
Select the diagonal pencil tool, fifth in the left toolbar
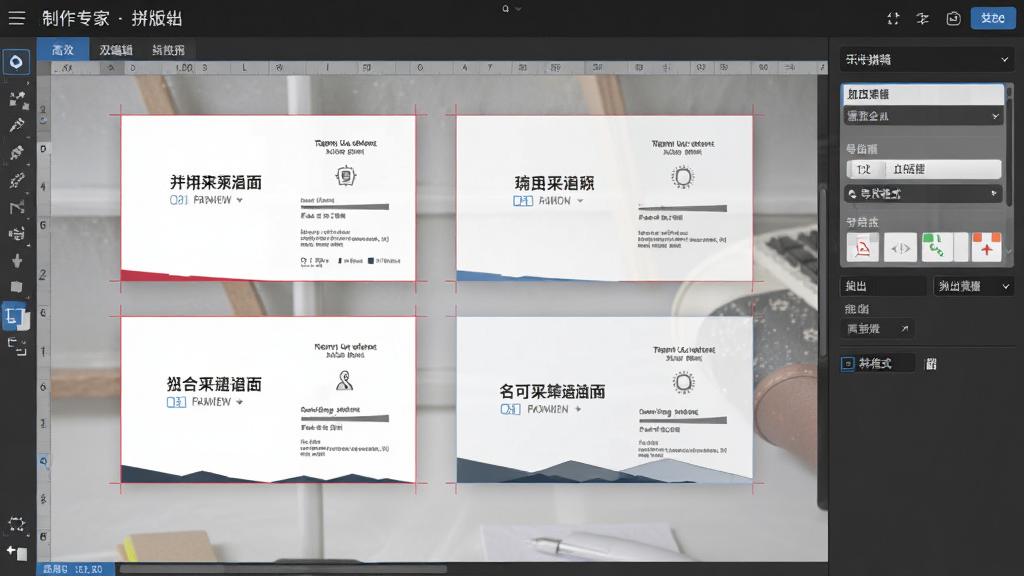pos(17,180)
